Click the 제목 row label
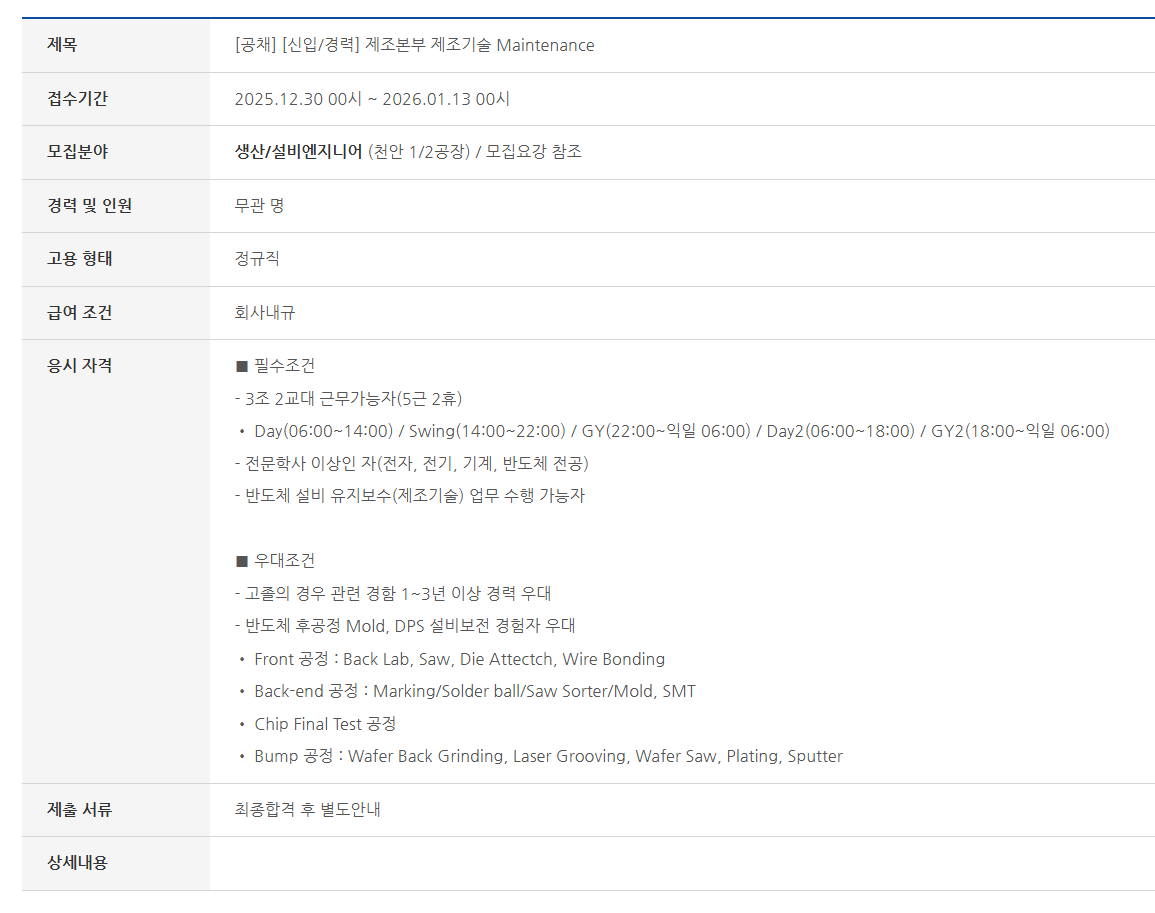 pyautogui.click(x=62, y=45)
